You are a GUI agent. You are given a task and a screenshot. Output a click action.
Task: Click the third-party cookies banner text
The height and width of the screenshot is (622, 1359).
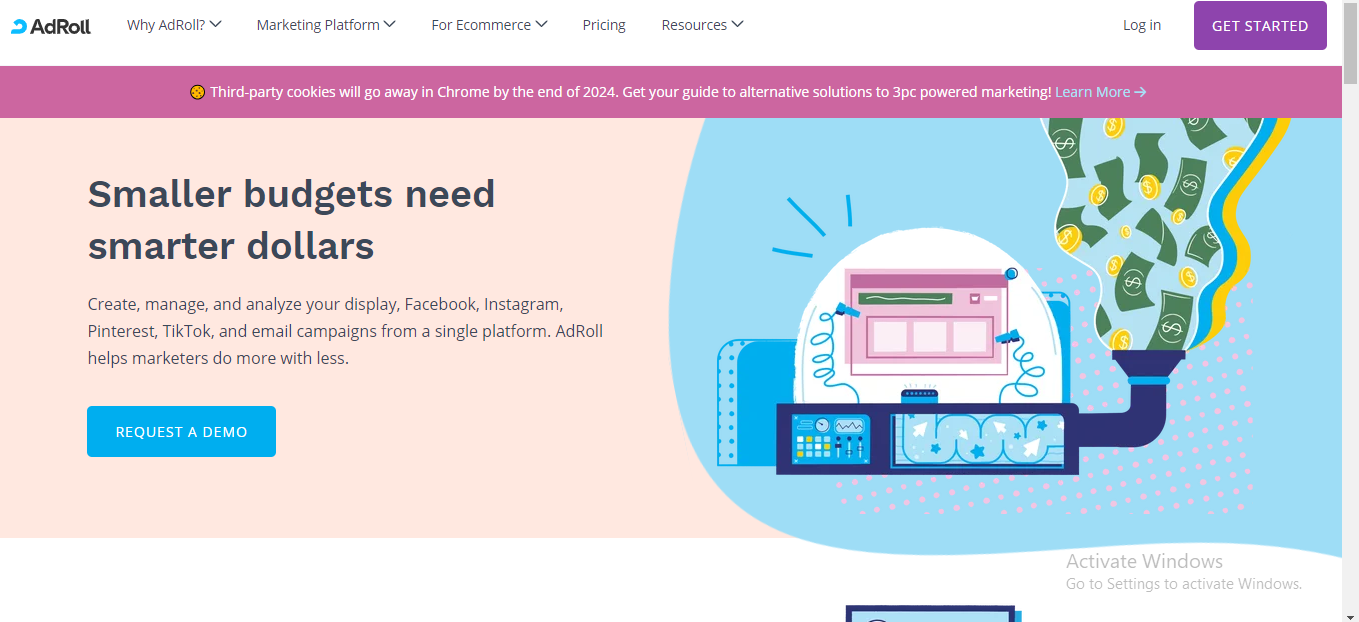pos(631,92)
